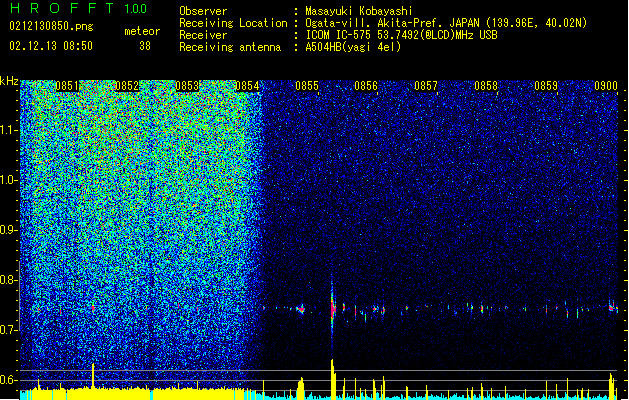
Task: Click the Receiver field label
Action: tap(203, 35)
